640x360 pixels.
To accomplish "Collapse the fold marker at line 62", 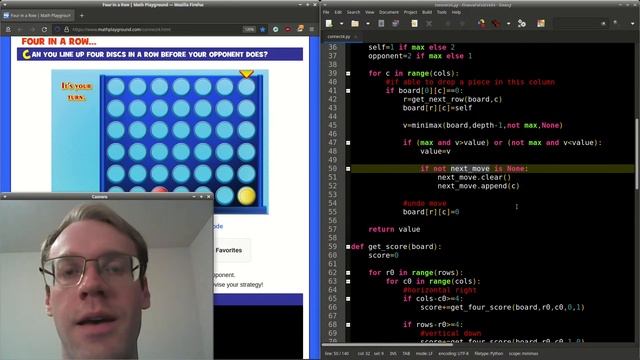I will (x=348, y=273).
